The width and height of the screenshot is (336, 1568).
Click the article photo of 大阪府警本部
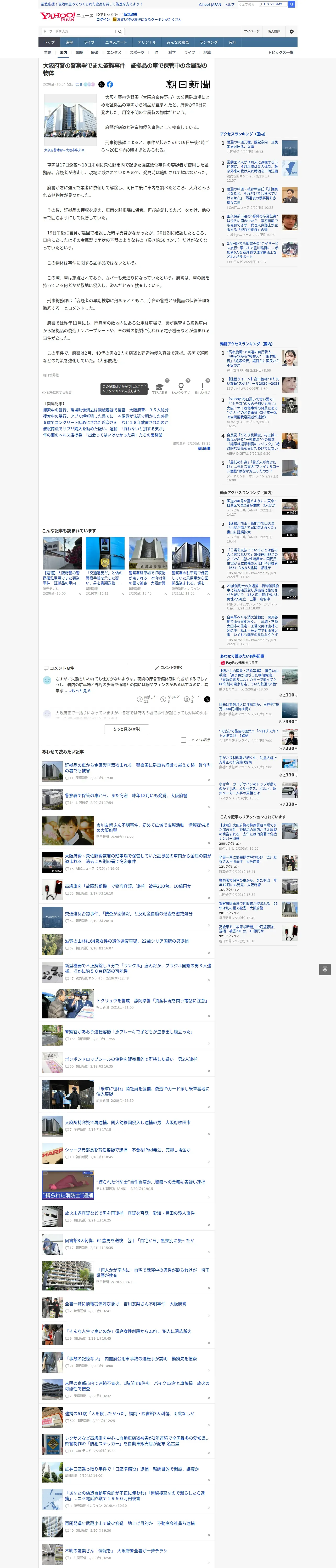[70, 120]
